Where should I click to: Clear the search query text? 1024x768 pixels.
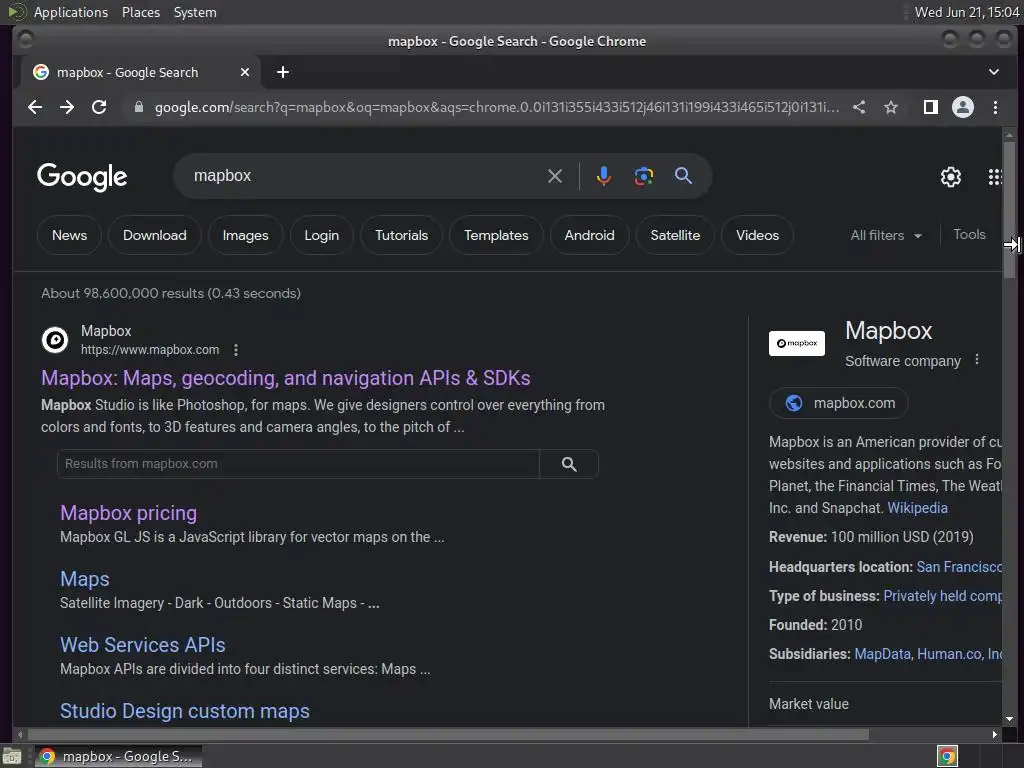555,176
